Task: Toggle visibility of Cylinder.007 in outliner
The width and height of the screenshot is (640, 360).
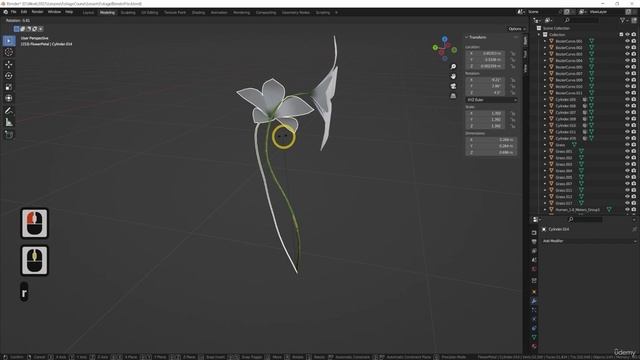Action: (627, 113)
